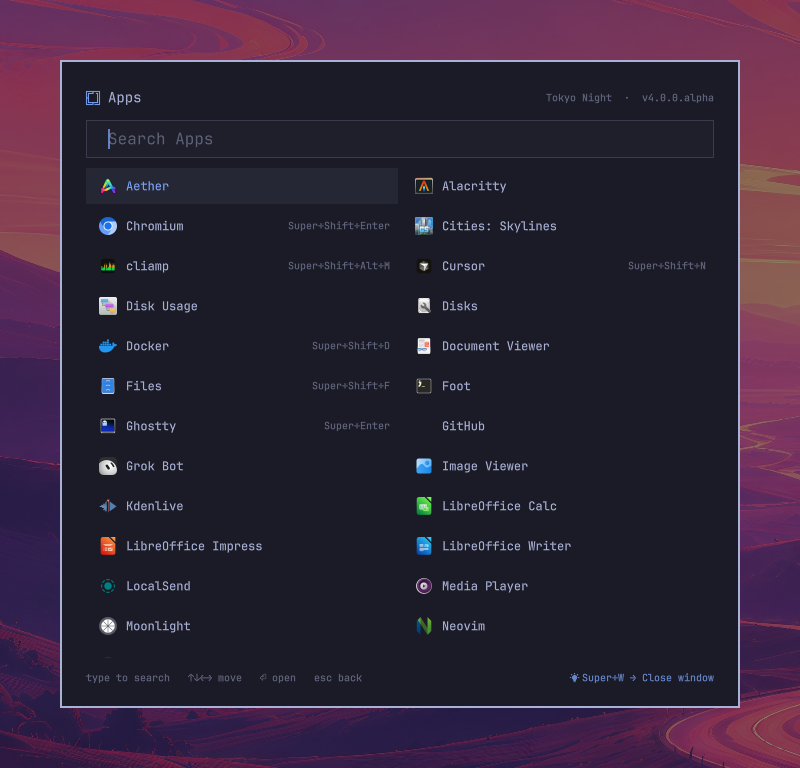Pick the Cities: Skylines label

click(x=499, y=226)
